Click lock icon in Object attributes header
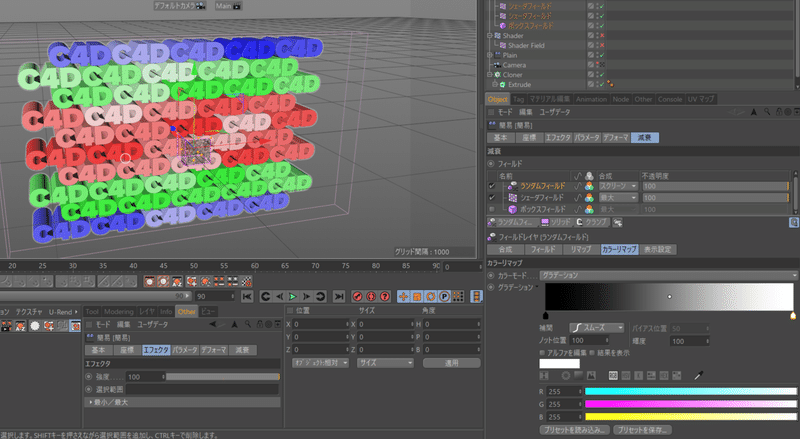The width and height of the screenshot is (800, 439). coord(780,112)
